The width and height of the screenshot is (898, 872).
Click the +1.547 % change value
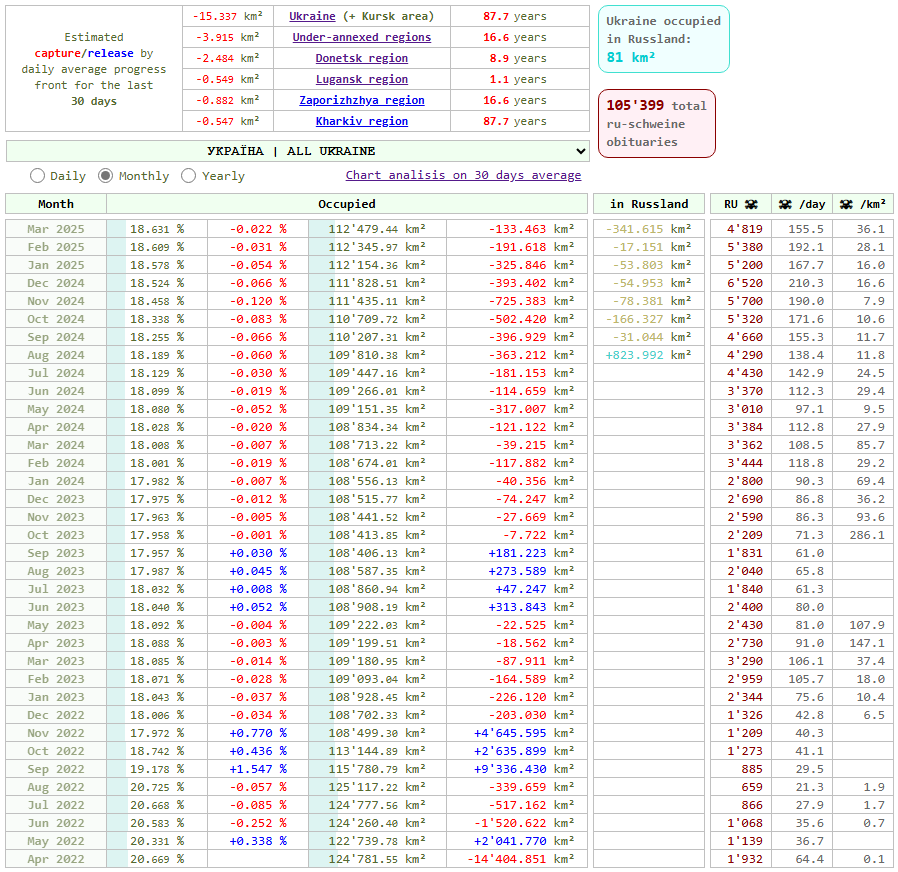click(258, 769)
